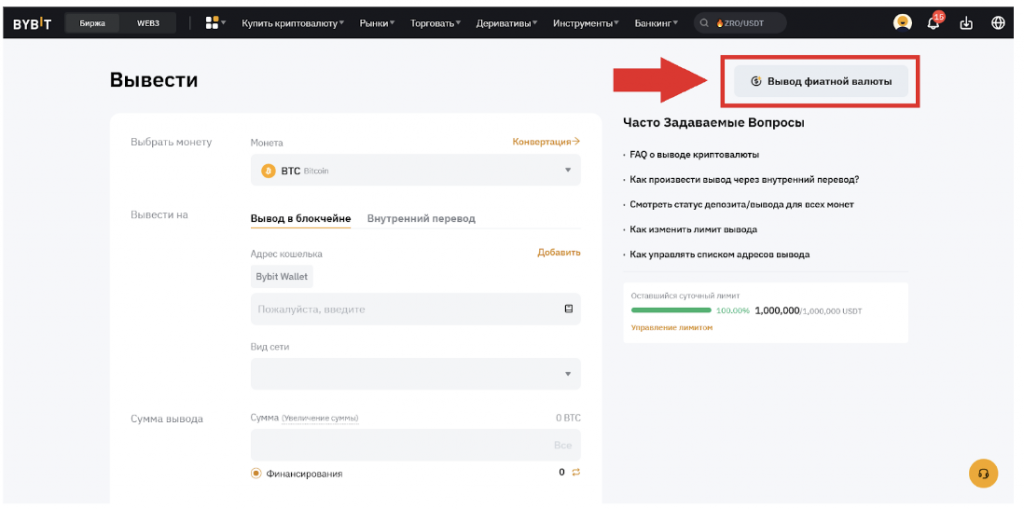Click the daily limit progress bar
The width and height of the screenshot is (1024, 509).
pyautogui.click(x=670, y=311)
